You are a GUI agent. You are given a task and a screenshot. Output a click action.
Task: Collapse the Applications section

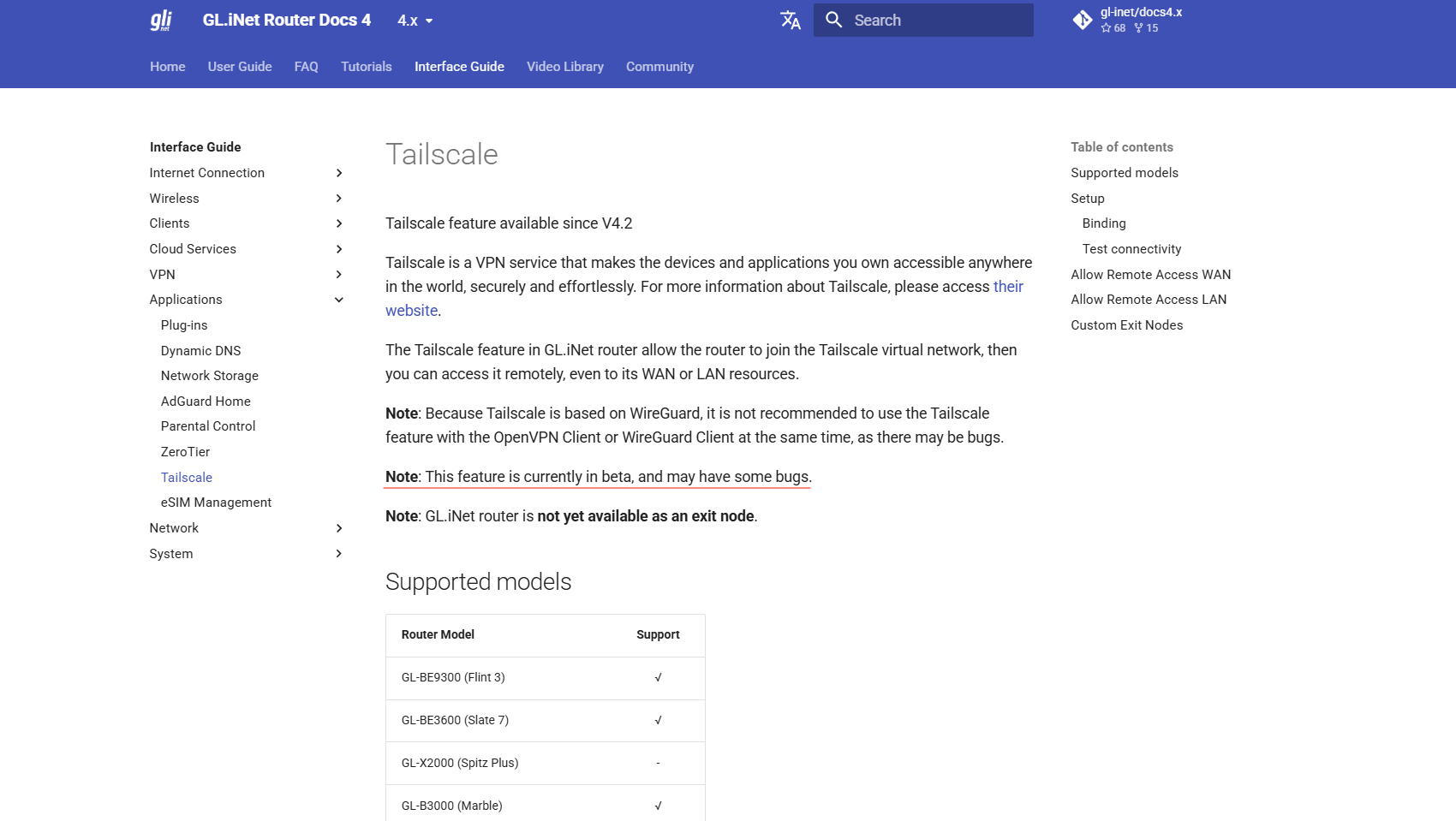[x=339, y=300]
